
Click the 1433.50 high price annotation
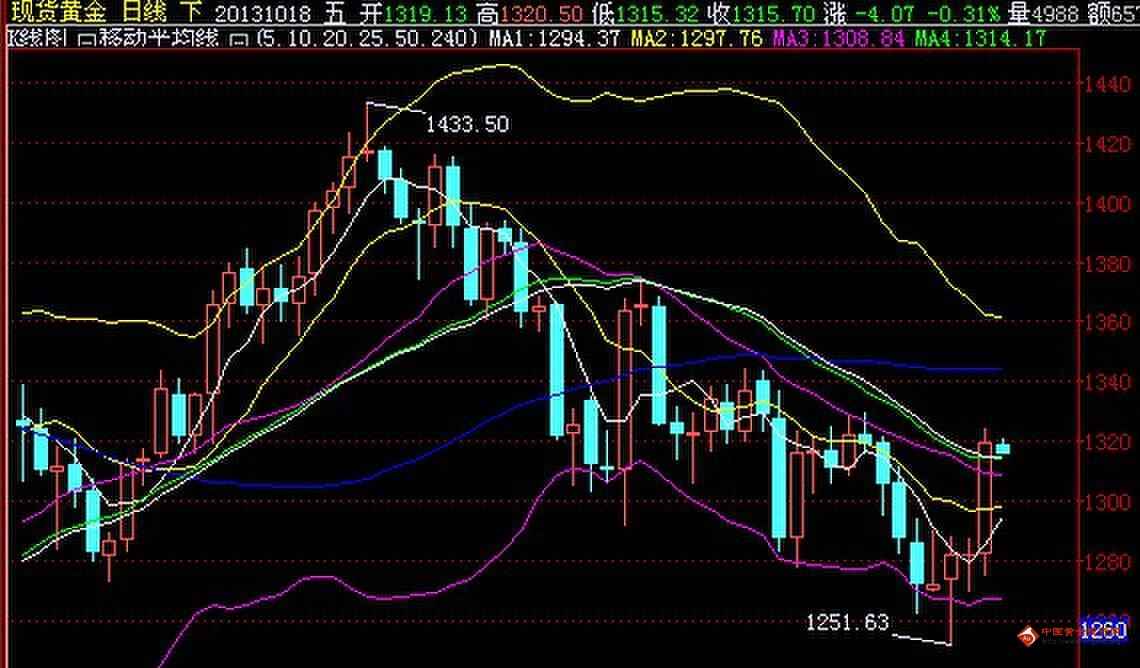467,124
